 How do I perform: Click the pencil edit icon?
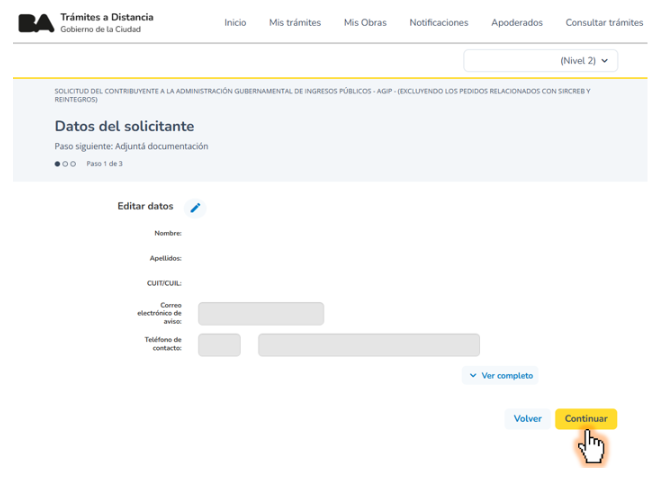[x=195, y=208]
